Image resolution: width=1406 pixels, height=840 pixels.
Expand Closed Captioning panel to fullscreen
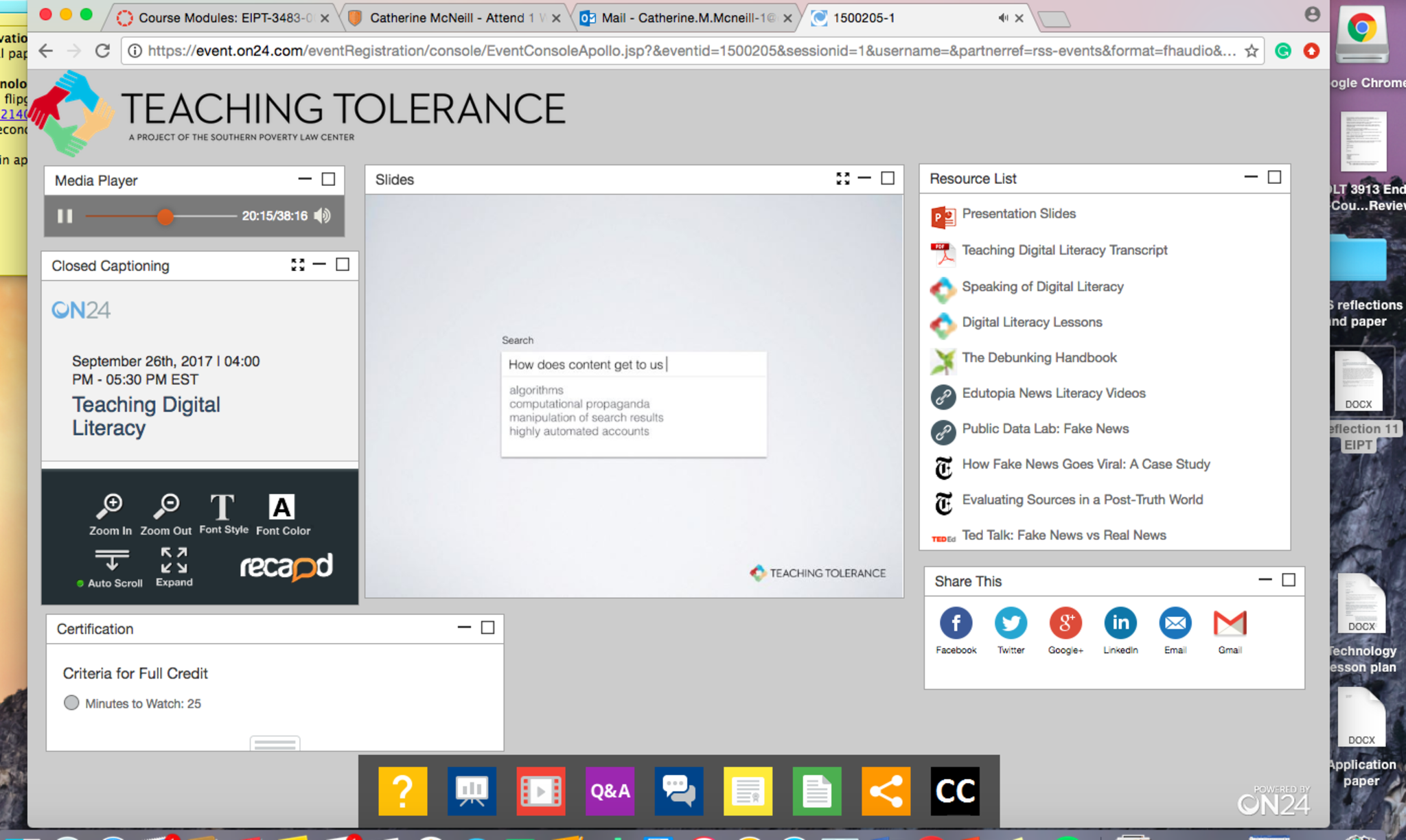(297, 265)
